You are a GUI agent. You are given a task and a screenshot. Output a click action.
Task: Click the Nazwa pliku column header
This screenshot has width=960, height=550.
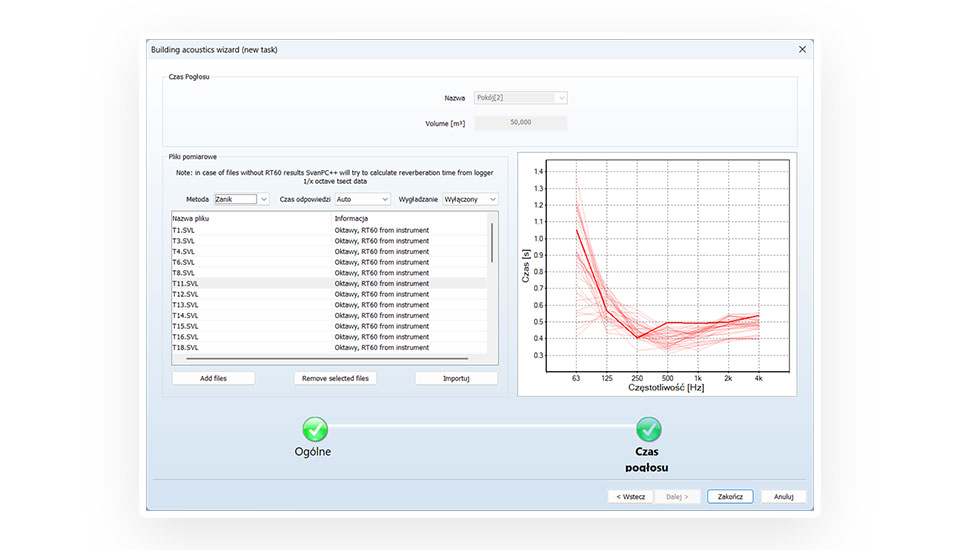click(251, 219)
